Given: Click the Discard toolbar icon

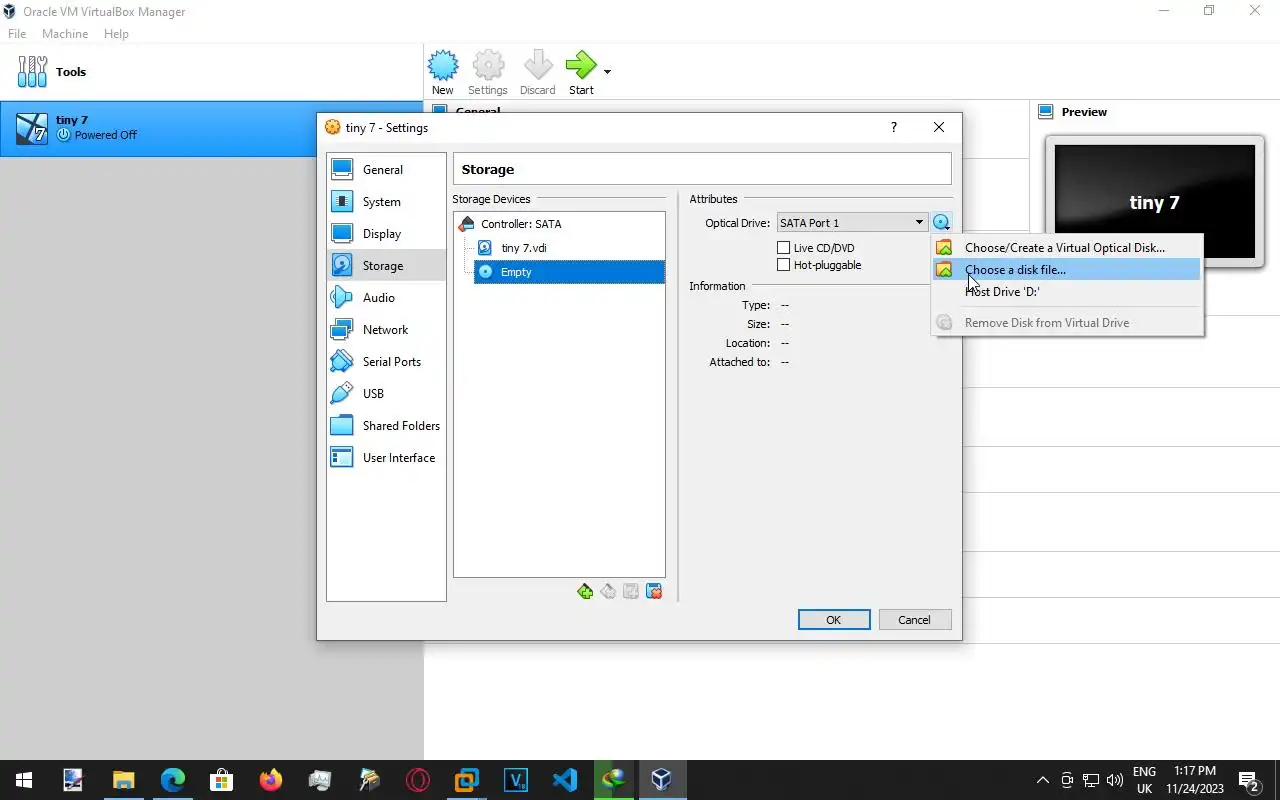Looking at the screenshot, I should pyautogui.click(x=537, y=73).
